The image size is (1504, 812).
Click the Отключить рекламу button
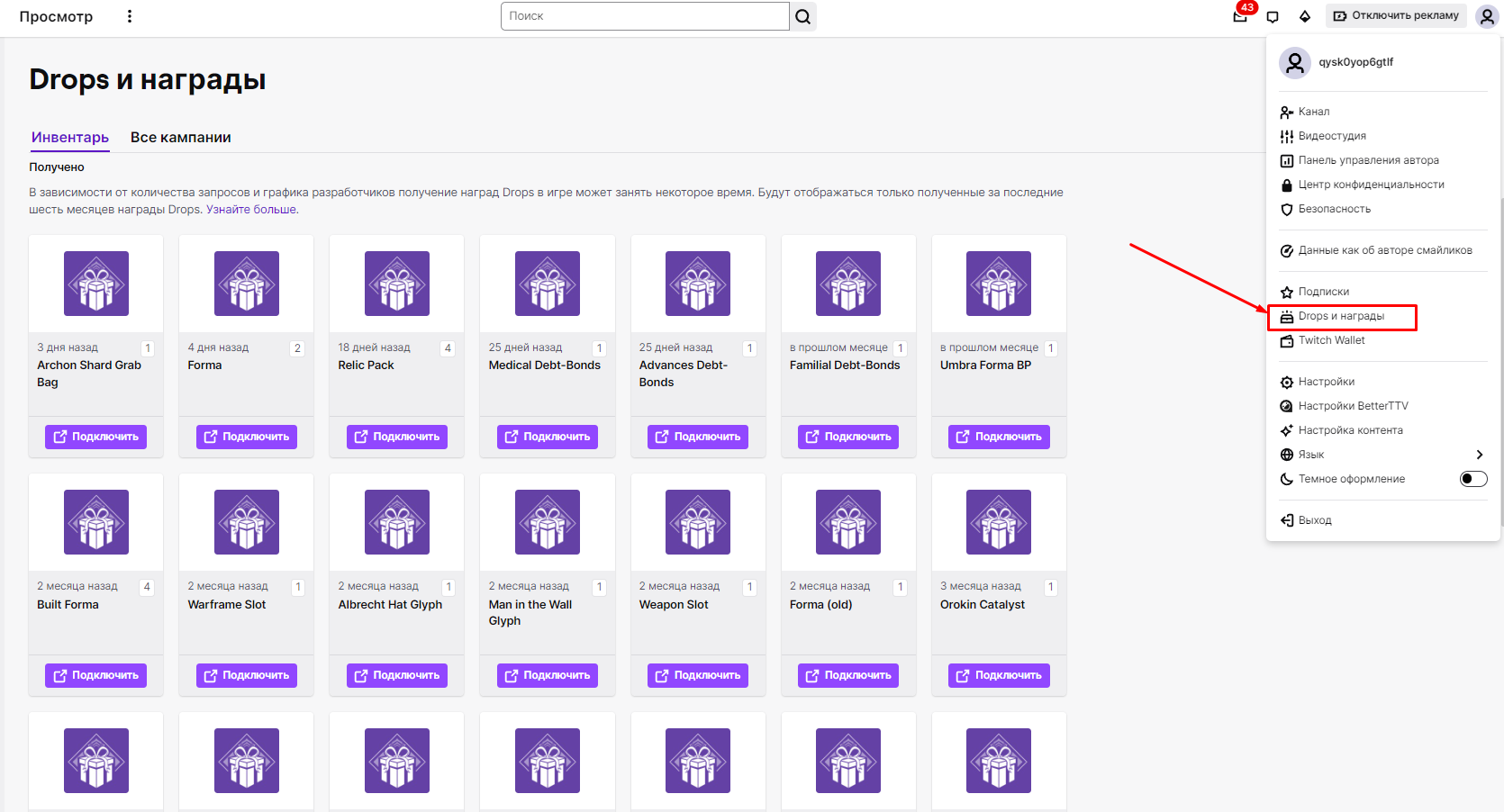tap(1395, 16)
